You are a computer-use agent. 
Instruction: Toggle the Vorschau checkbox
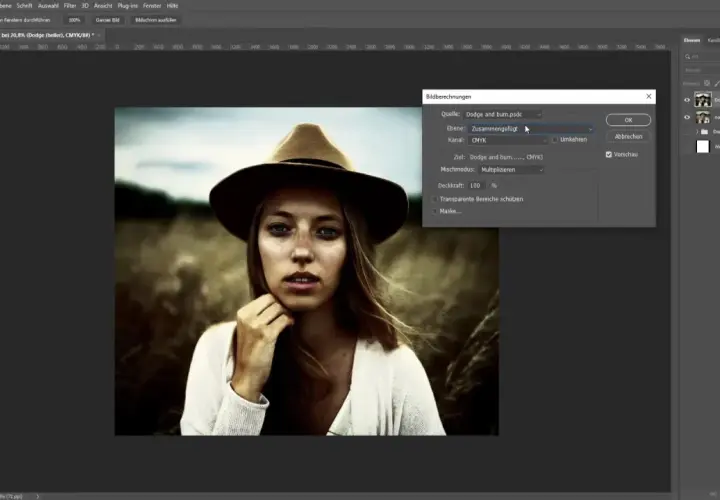[609, 155]
